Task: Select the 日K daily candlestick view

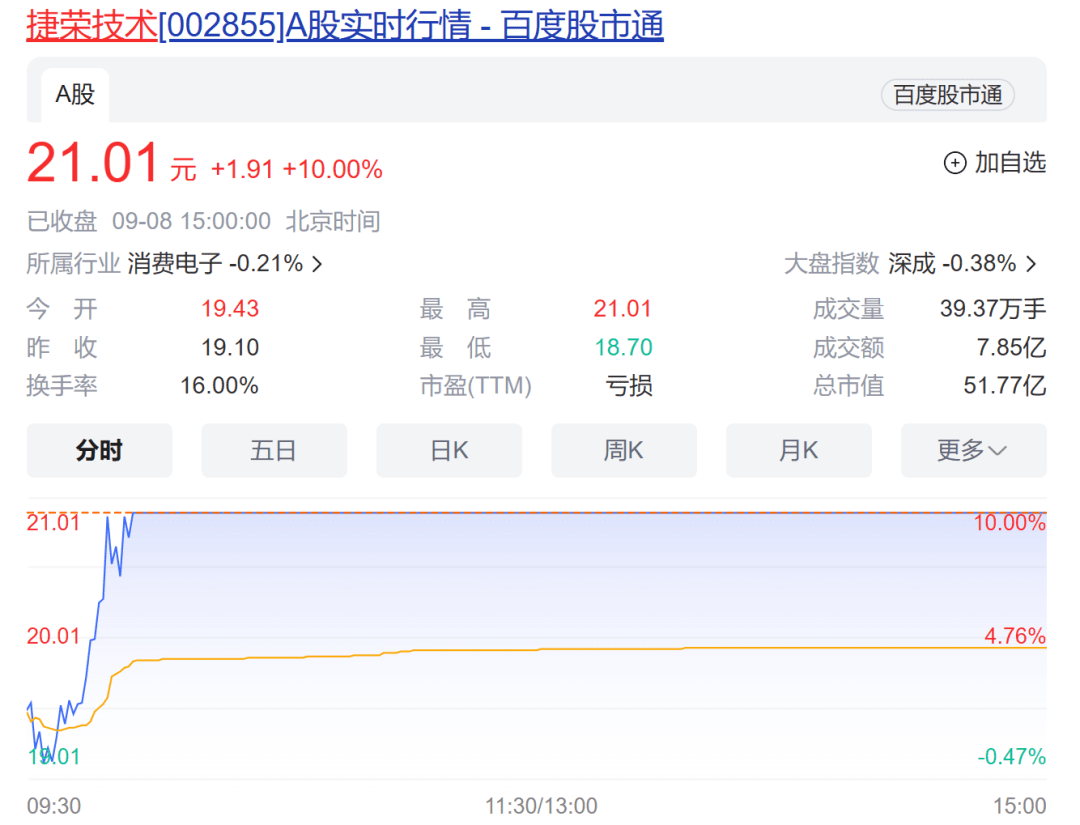Action: pos(449,450)
